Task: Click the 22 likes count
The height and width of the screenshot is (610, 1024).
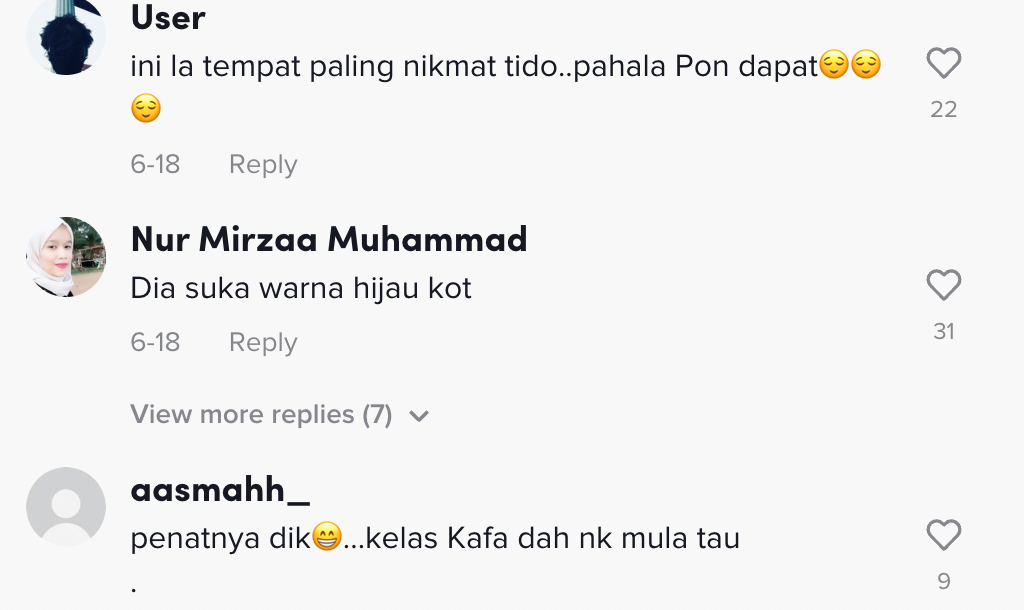Action: tap(943, 109)
